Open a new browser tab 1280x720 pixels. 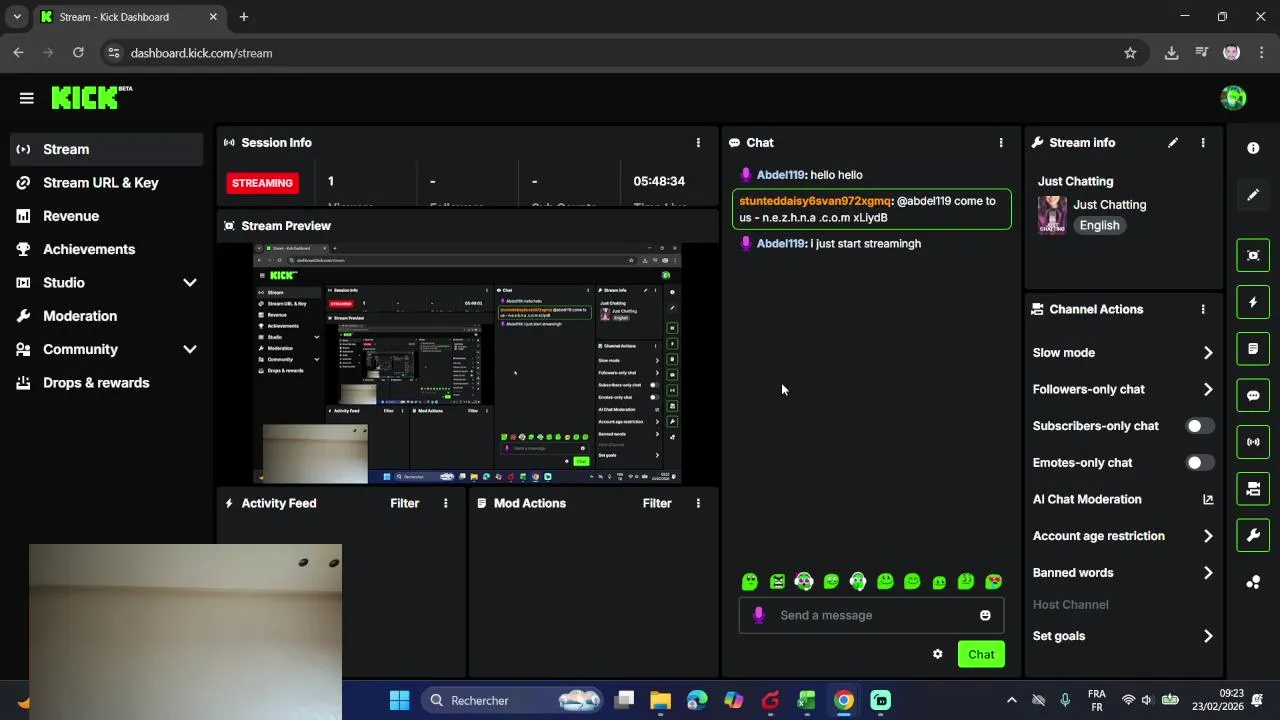coord(244,17)
